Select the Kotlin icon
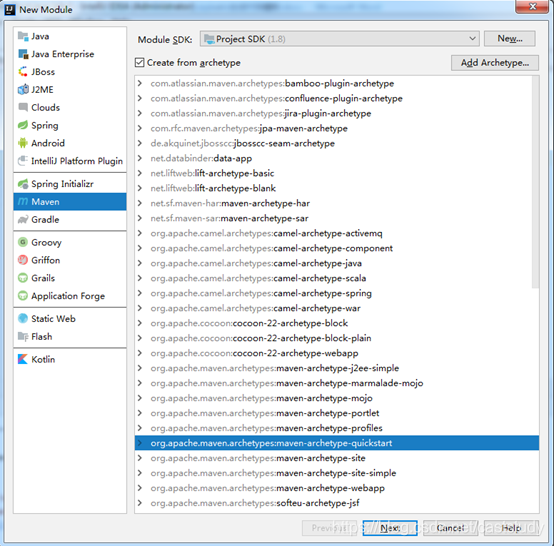The height and width of the screenshot is (546, 554). pos(23,359)
